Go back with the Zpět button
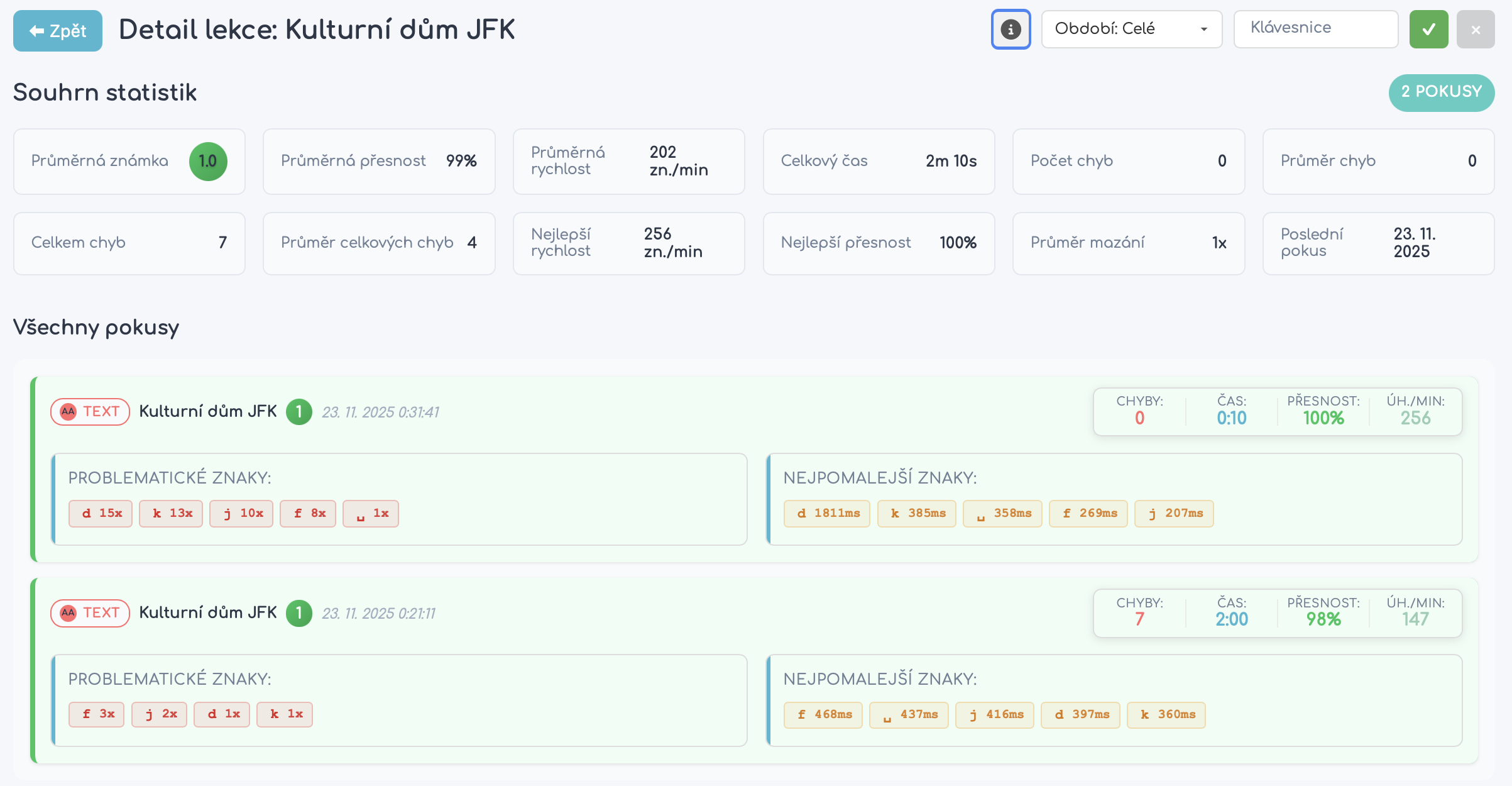The width and height of the screenshot is (1512, 786). coord(58,31)
